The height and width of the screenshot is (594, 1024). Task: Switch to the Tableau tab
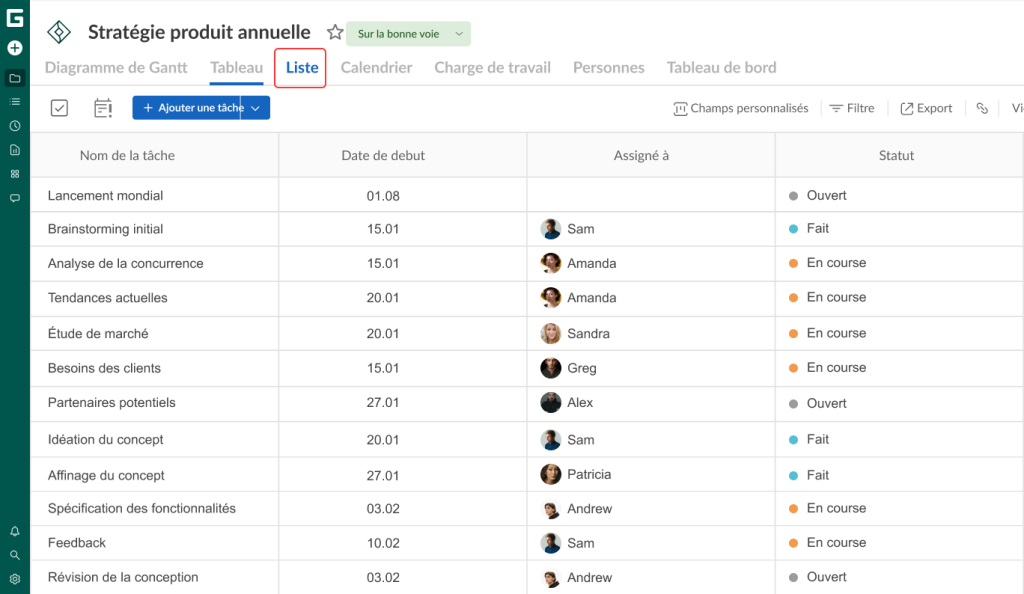tap(236, 67)
